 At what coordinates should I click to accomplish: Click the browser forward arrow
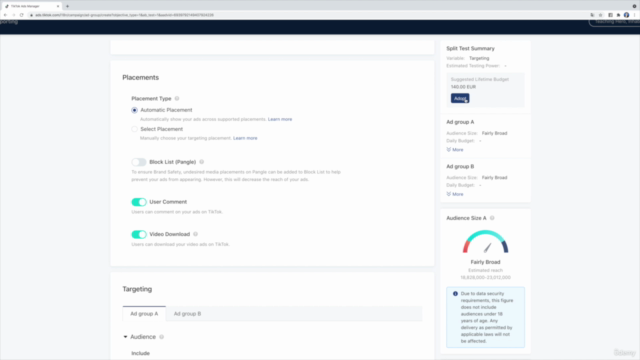click(13, 15)
